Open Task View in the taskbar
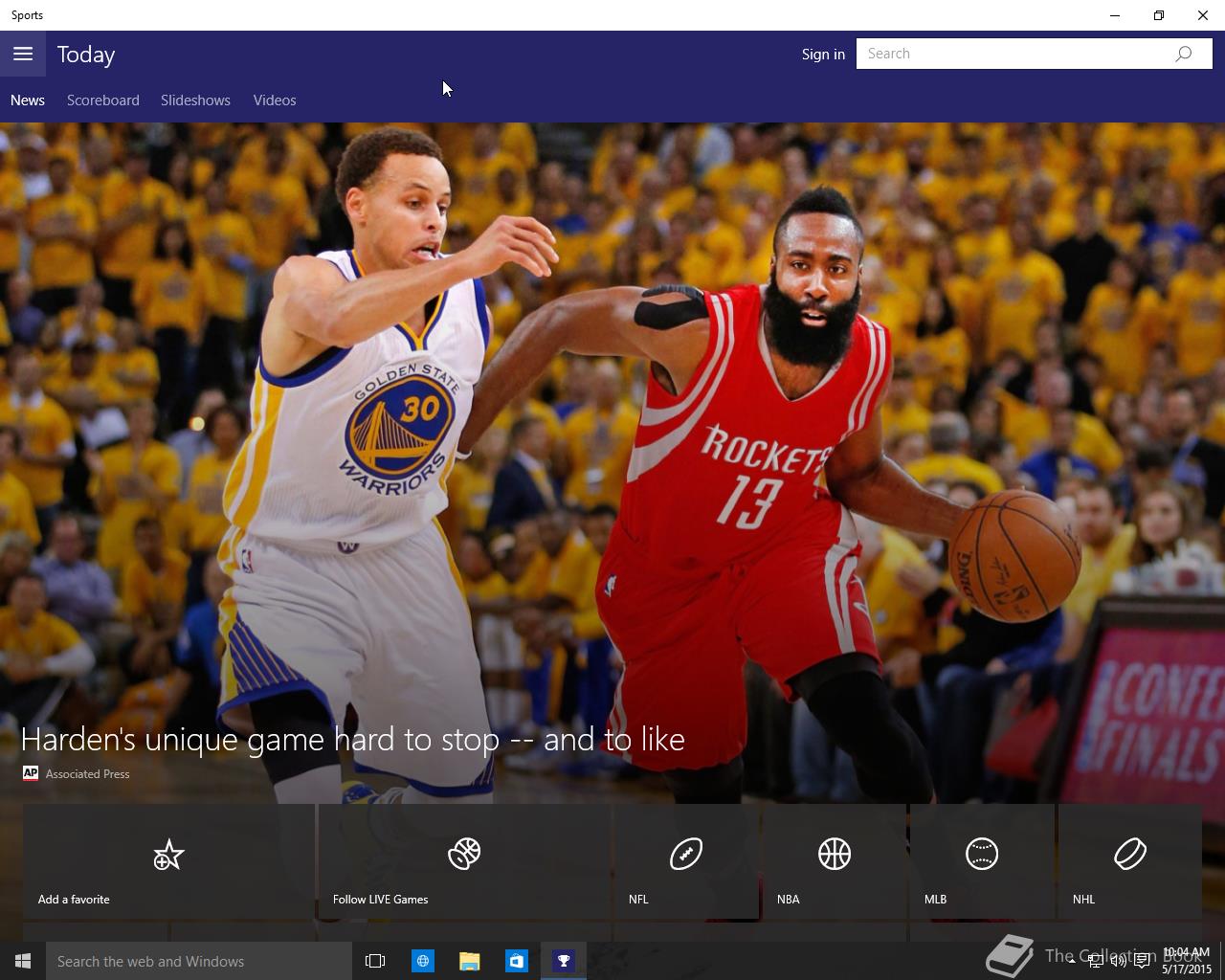Viewport: 1225px width, 980px height. (375, 961)
